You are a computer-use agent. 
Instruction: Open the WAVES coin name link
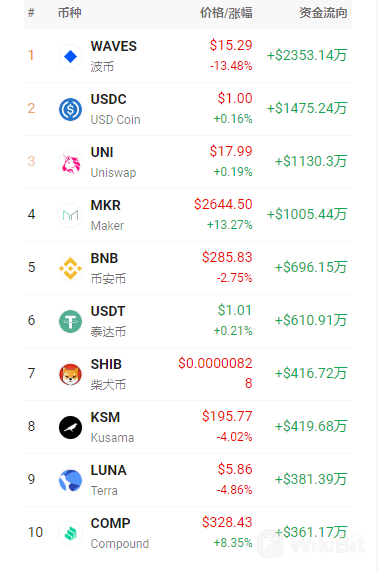point(114,46)
